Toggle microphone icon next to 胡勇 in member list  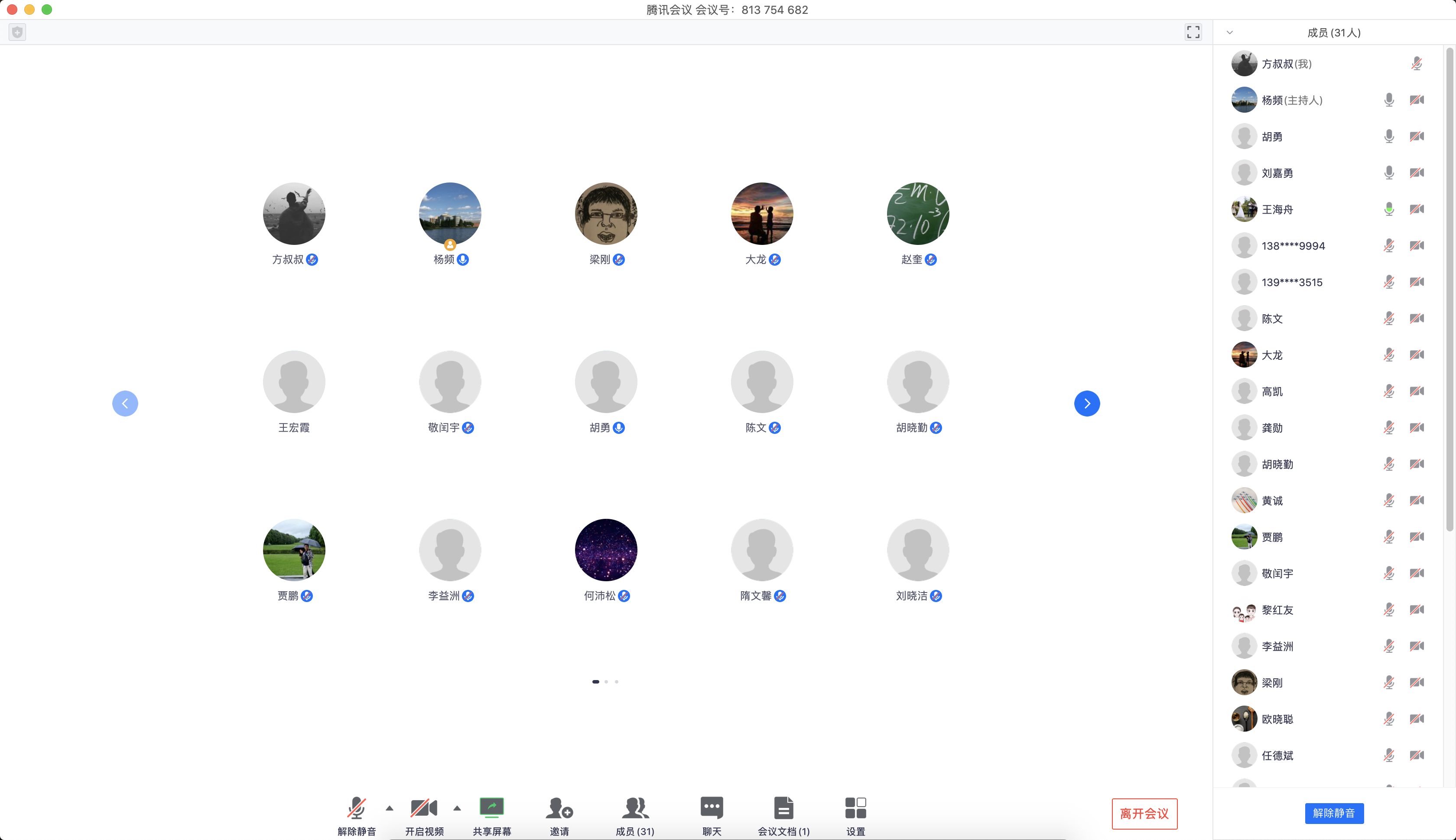tap(1388, 137)
